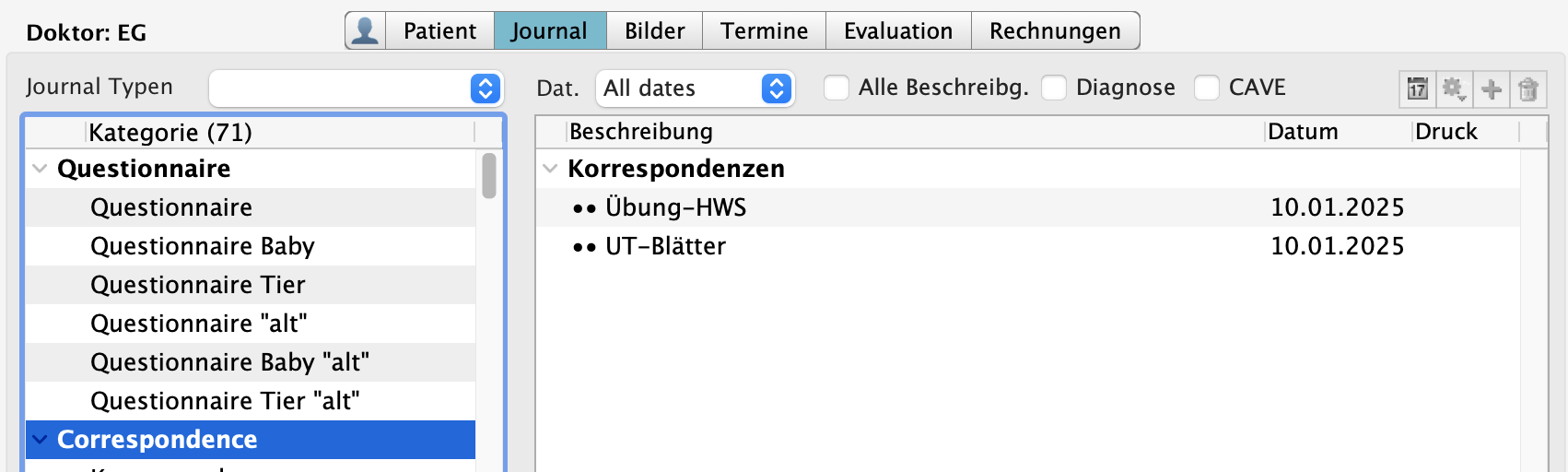Select the Übung-HWS entry
The width and height of the screenshot is (1568, 472).
675,207
